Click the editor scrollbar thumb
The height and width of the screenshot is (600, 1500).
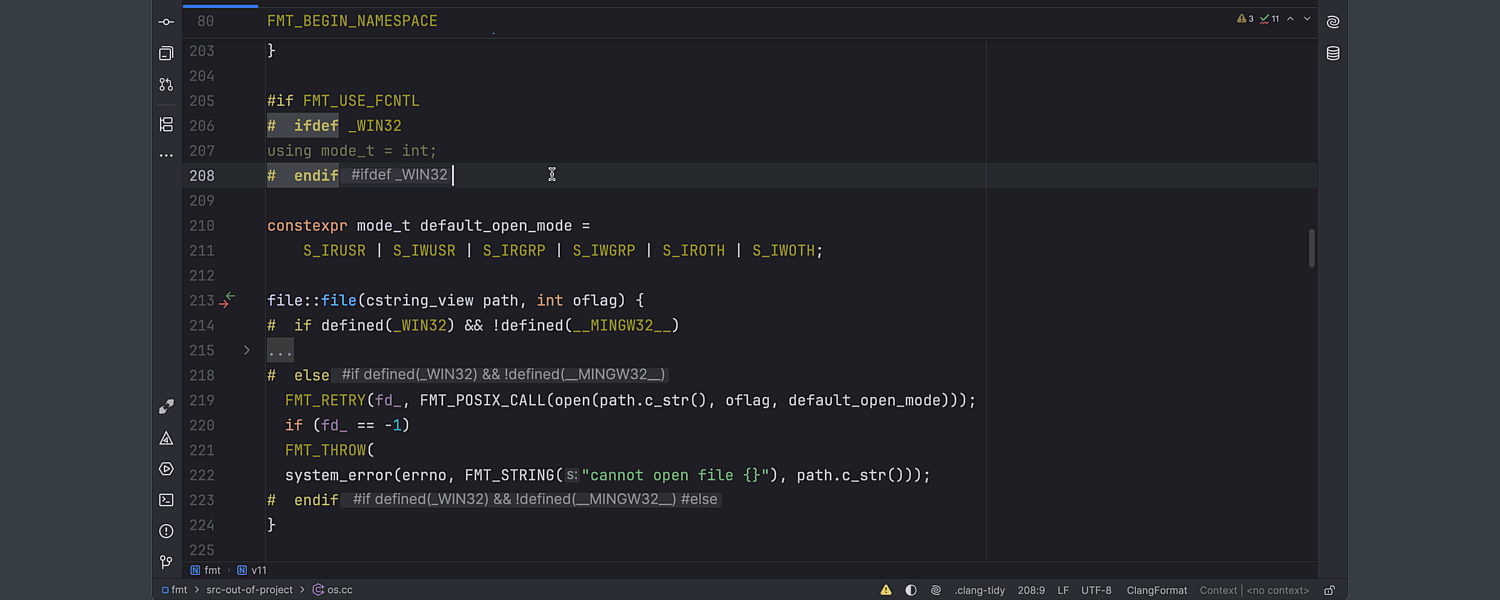pos(1312,250)
